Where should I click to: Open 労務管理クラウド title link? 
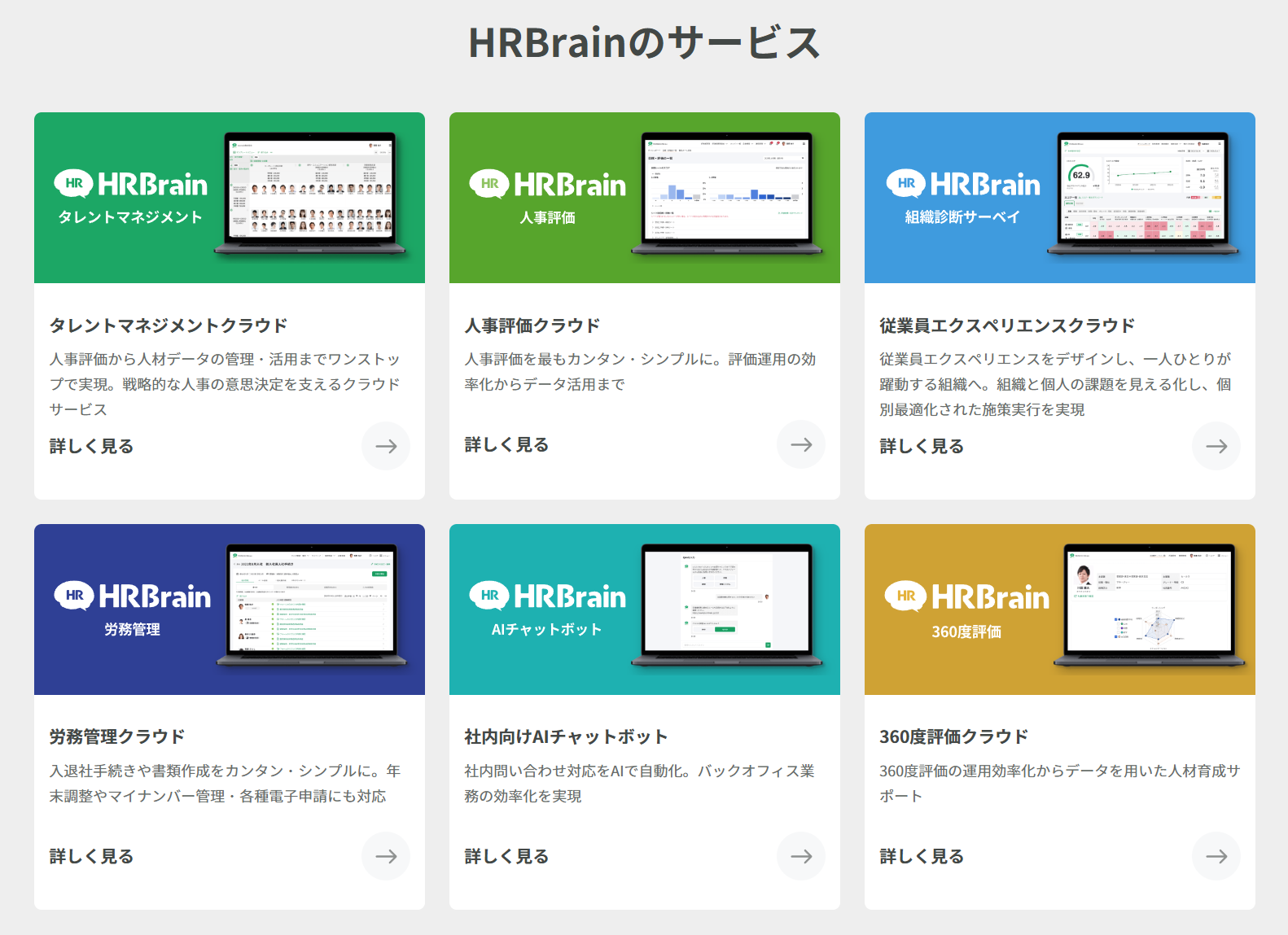(117, 736)
